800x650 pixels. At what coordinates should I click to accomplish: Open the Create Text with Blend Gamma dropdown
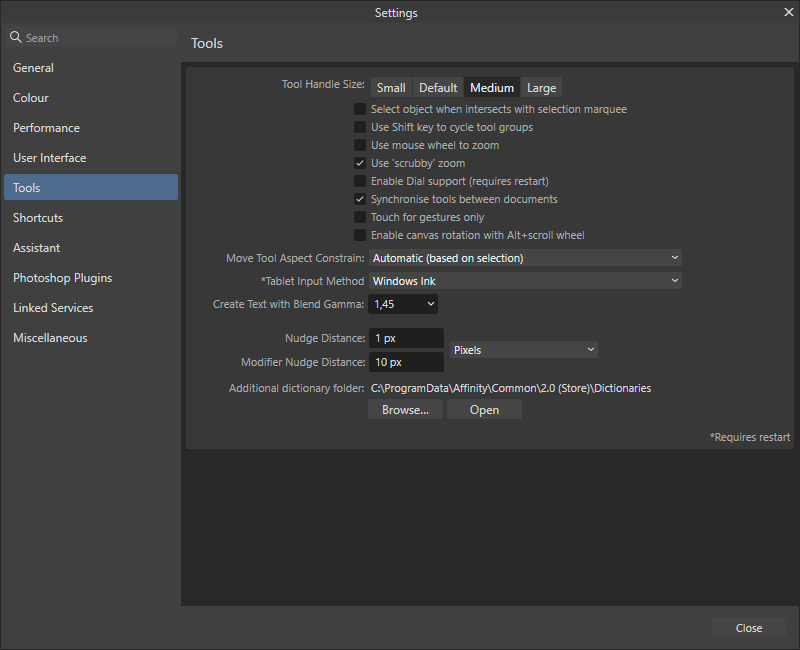pyautogui.click(x=403, y=303)
